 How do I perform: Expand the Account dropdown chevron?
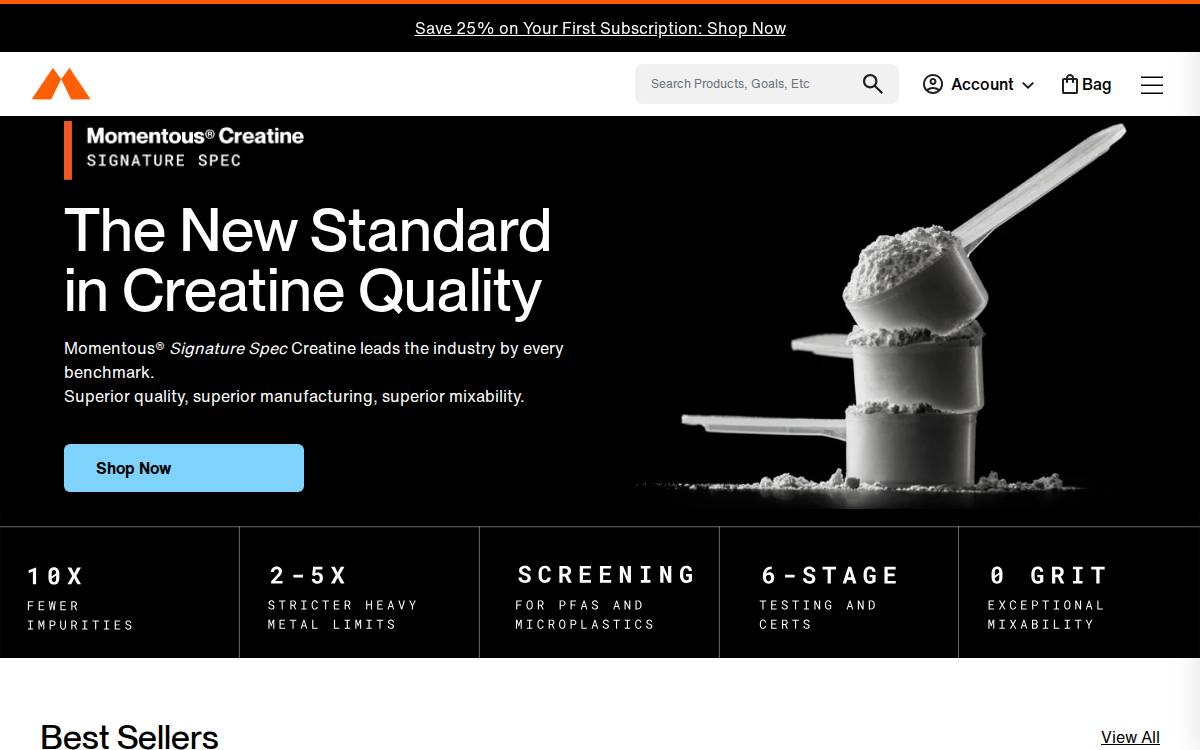(x=1027, y=85)
